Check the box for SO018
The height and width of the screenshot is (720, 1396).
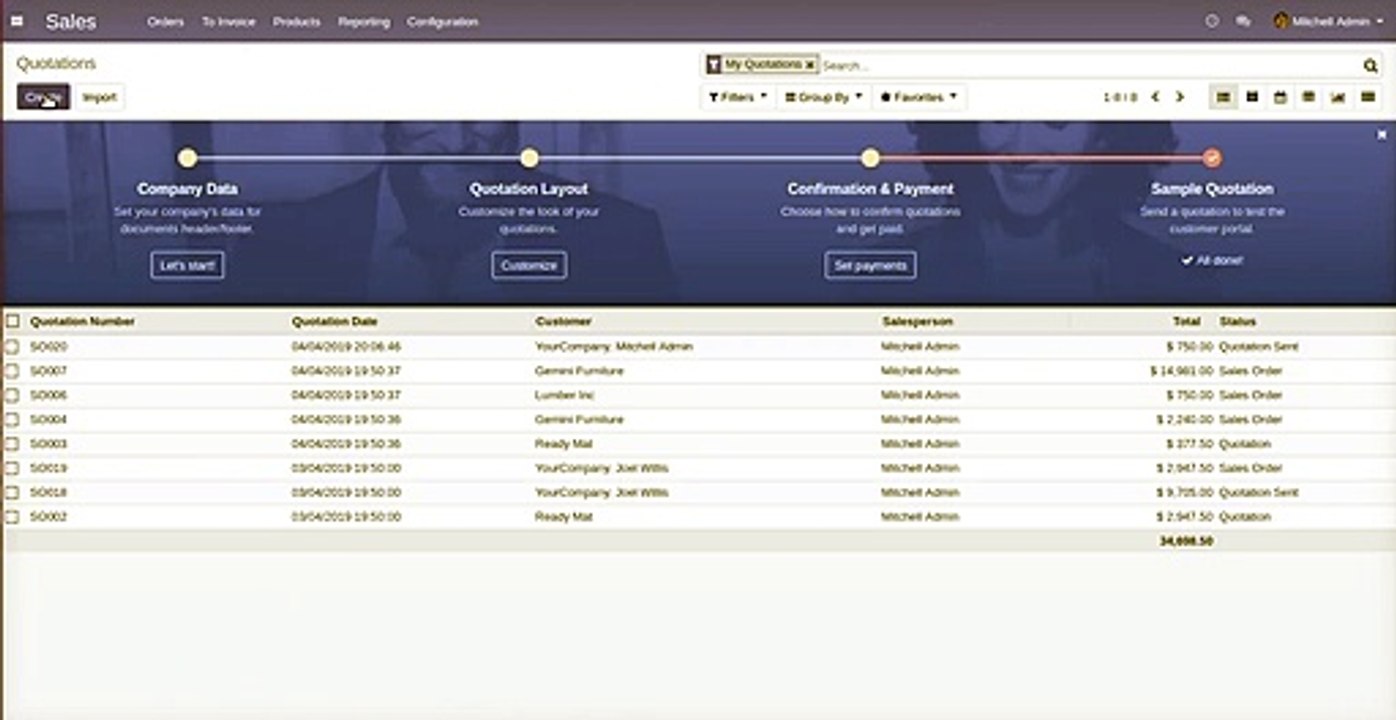pyautogui.click(x=12, y=492)
